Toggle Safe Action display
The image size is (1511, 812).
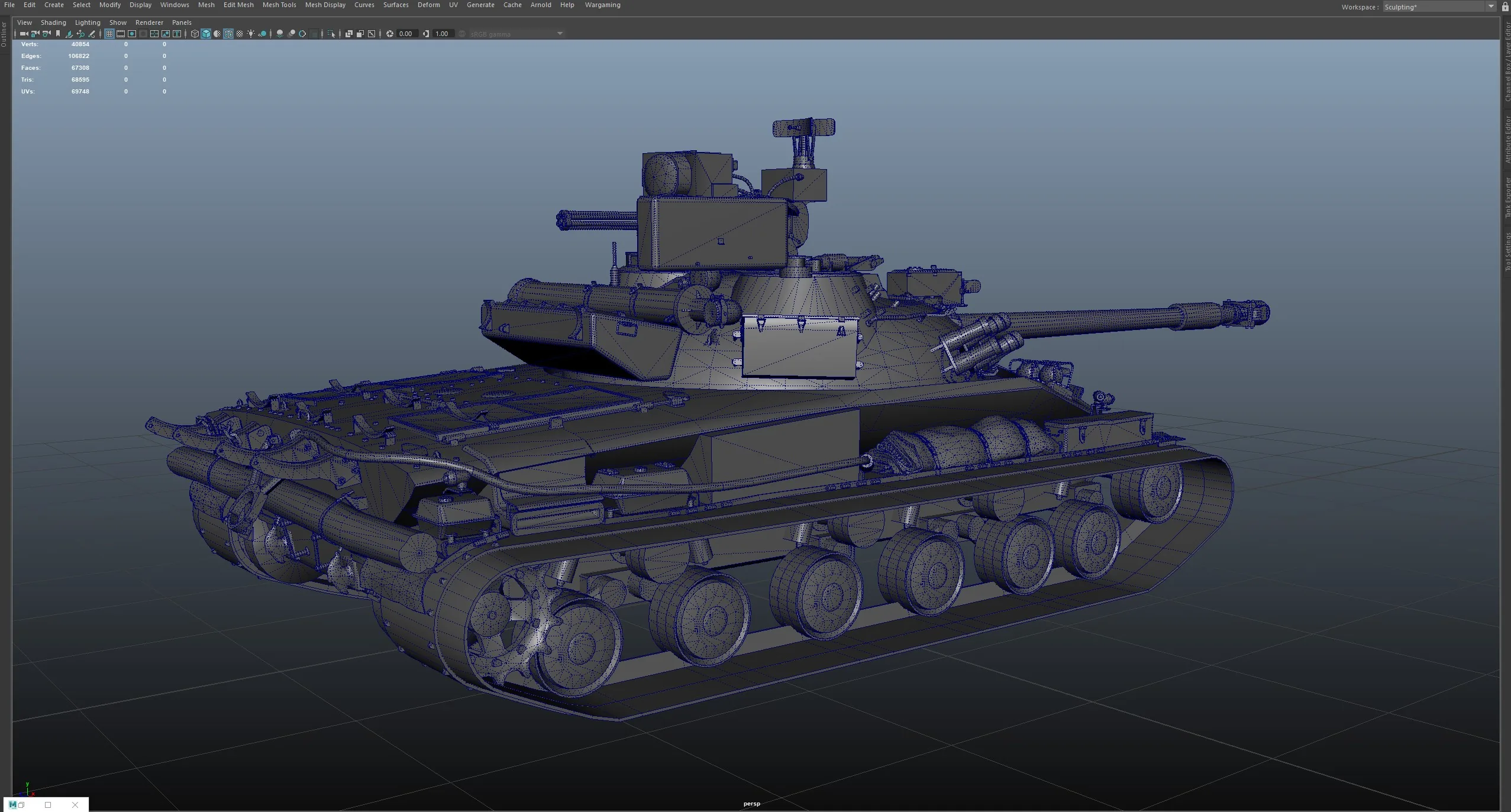point(166,34)
